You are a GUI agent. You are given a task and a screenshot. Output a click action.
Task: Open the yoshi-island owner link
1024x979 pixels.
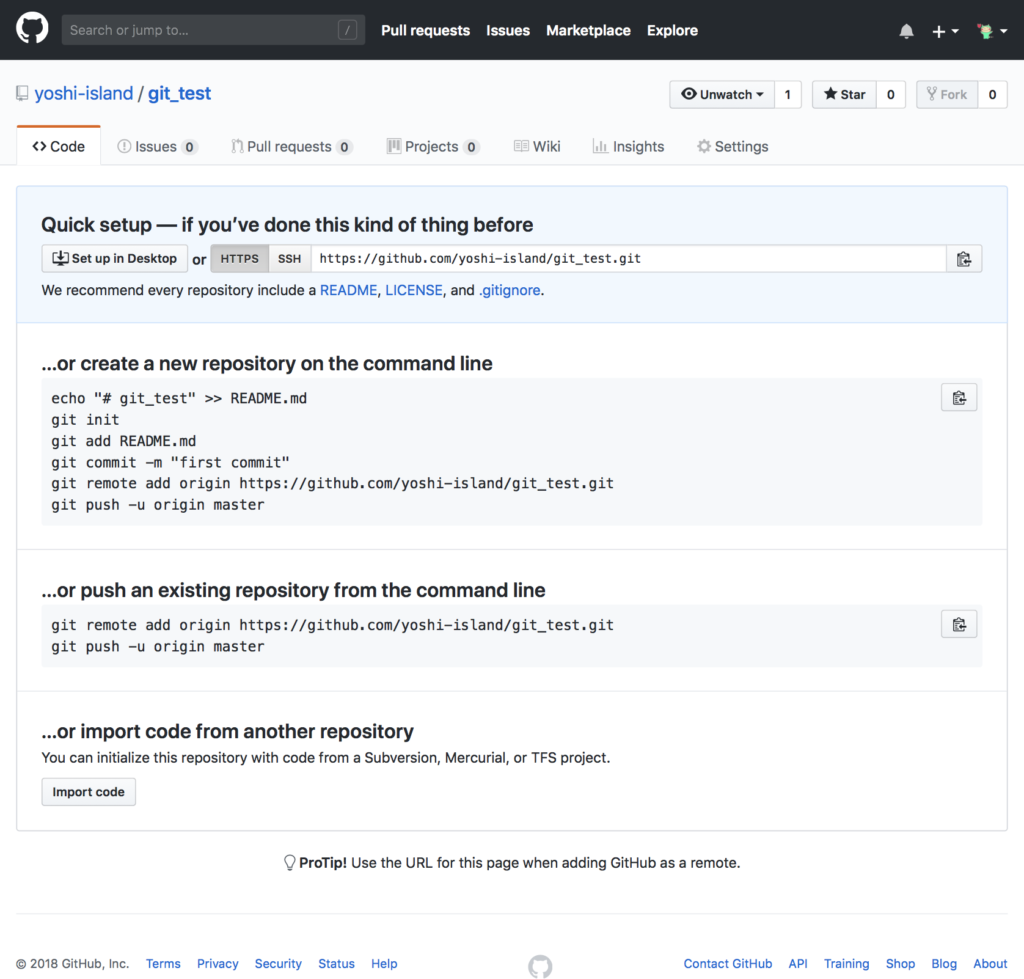pos(84,93)
